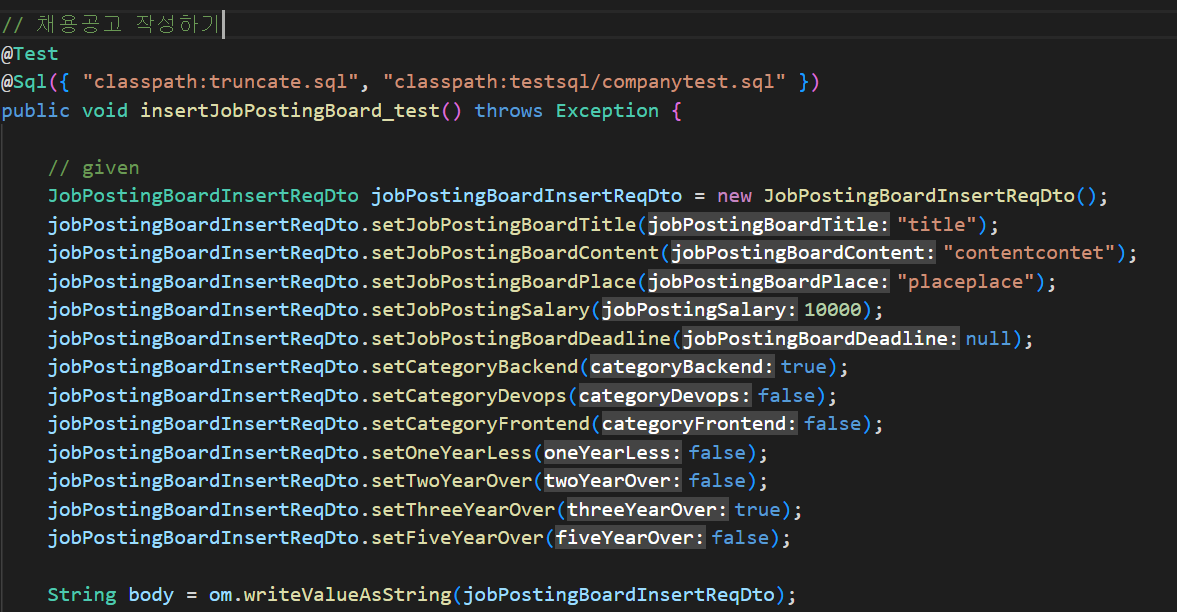Click the JobPostingBoardInsertReqDto() constructor call
Viewport: 1177px width, 612px height.
click(930, 196)
